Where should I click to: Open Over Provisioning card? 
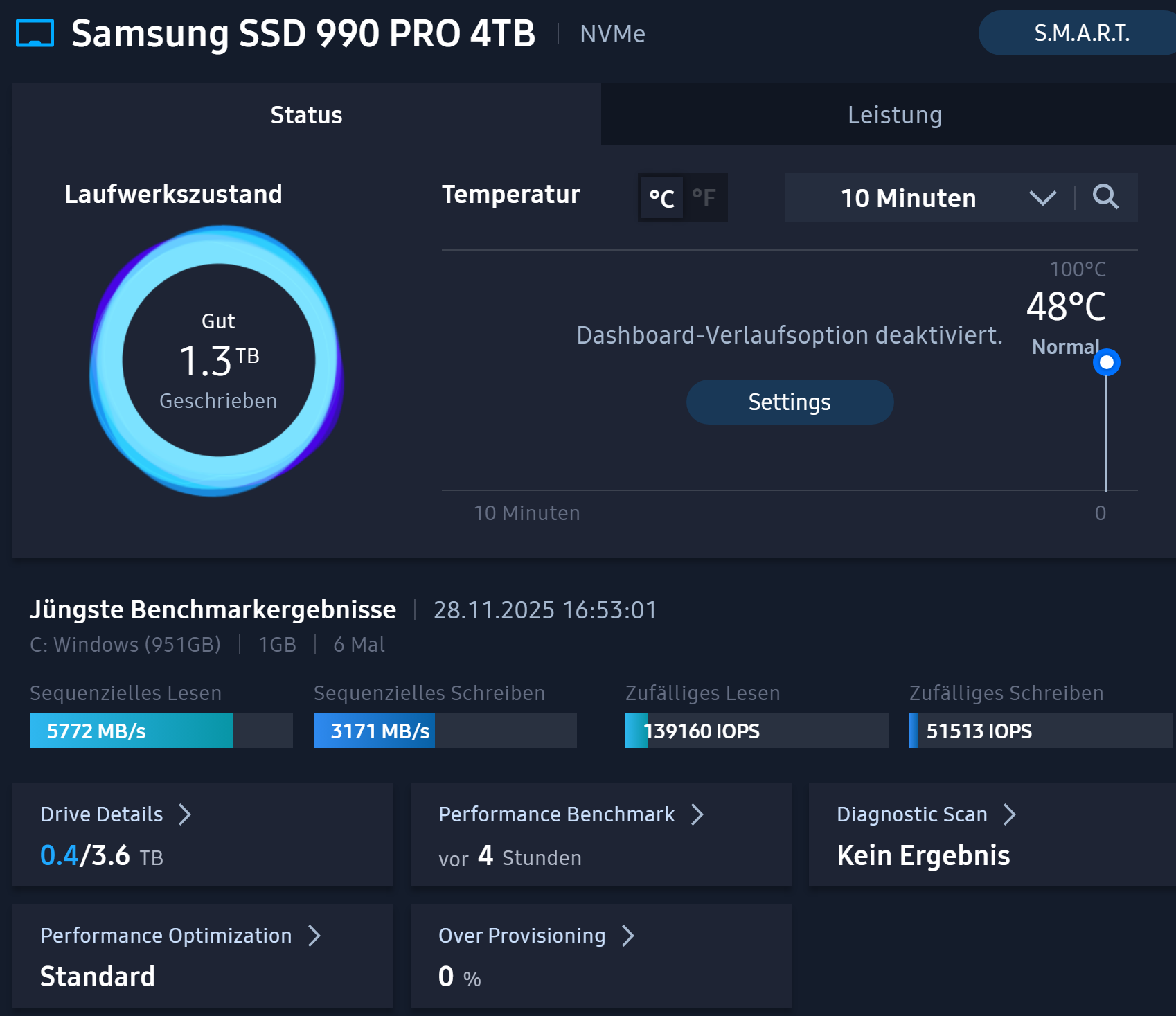pyautogui.click(x=601, y=956)
